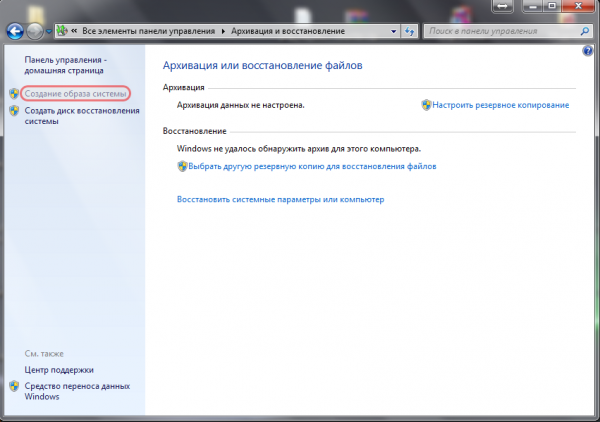
Task: Open 'Настроить резервное копирование' link
Action: click(x=501, y=105)
